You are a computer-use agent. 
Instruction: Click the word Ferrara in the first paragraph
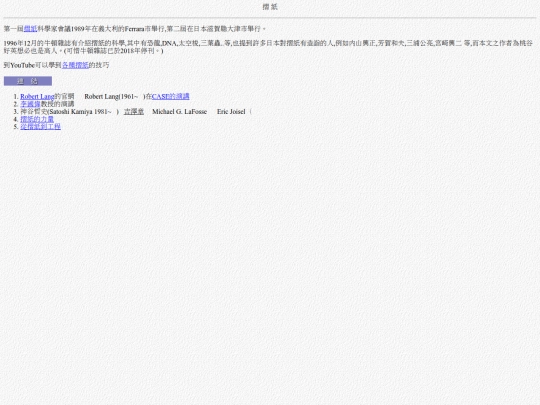click(x=134, y=29)
